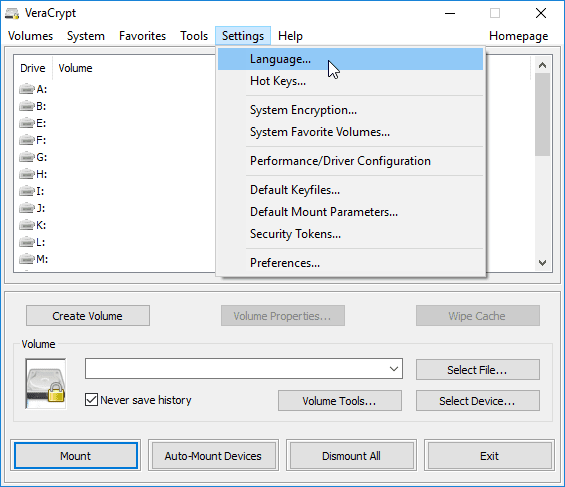This screenshot has height=487, width=565.
Task: Select drive H: icon in list
Action: click(x=27, y=174)
